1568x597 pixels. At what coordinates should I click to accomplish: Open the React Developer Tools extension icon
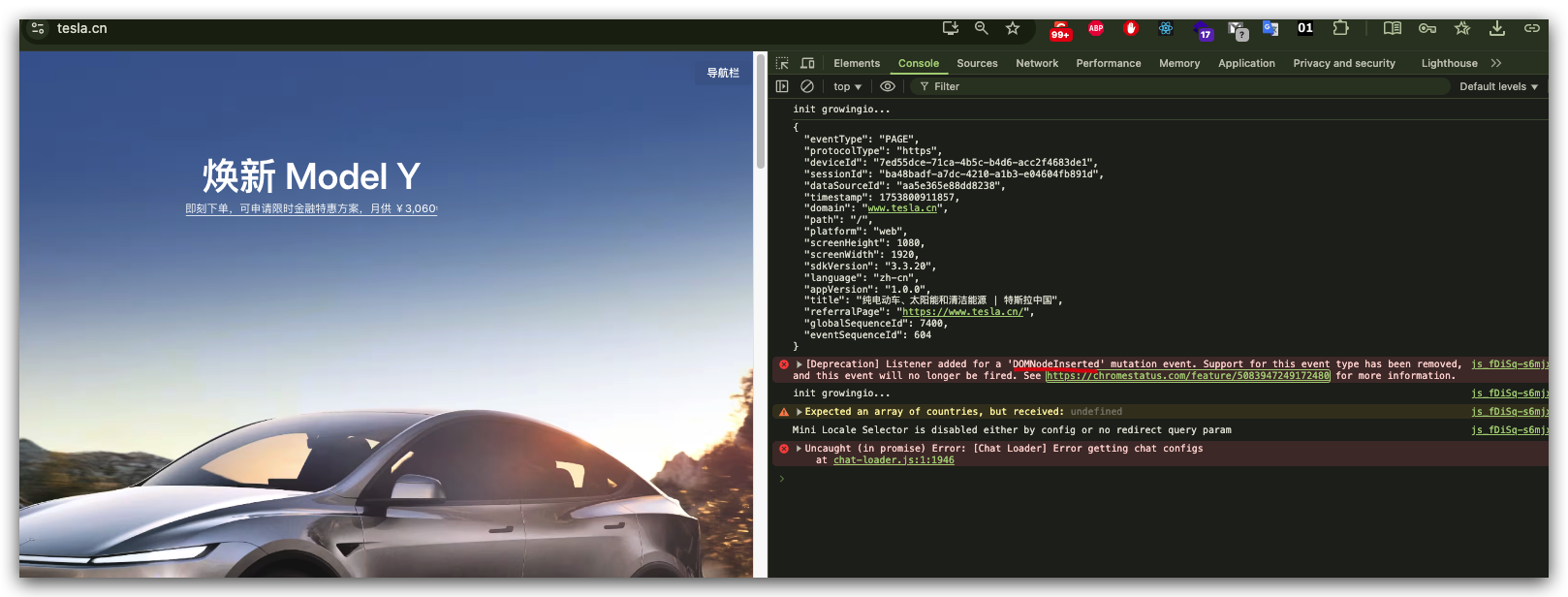[x=1166, y=28]
